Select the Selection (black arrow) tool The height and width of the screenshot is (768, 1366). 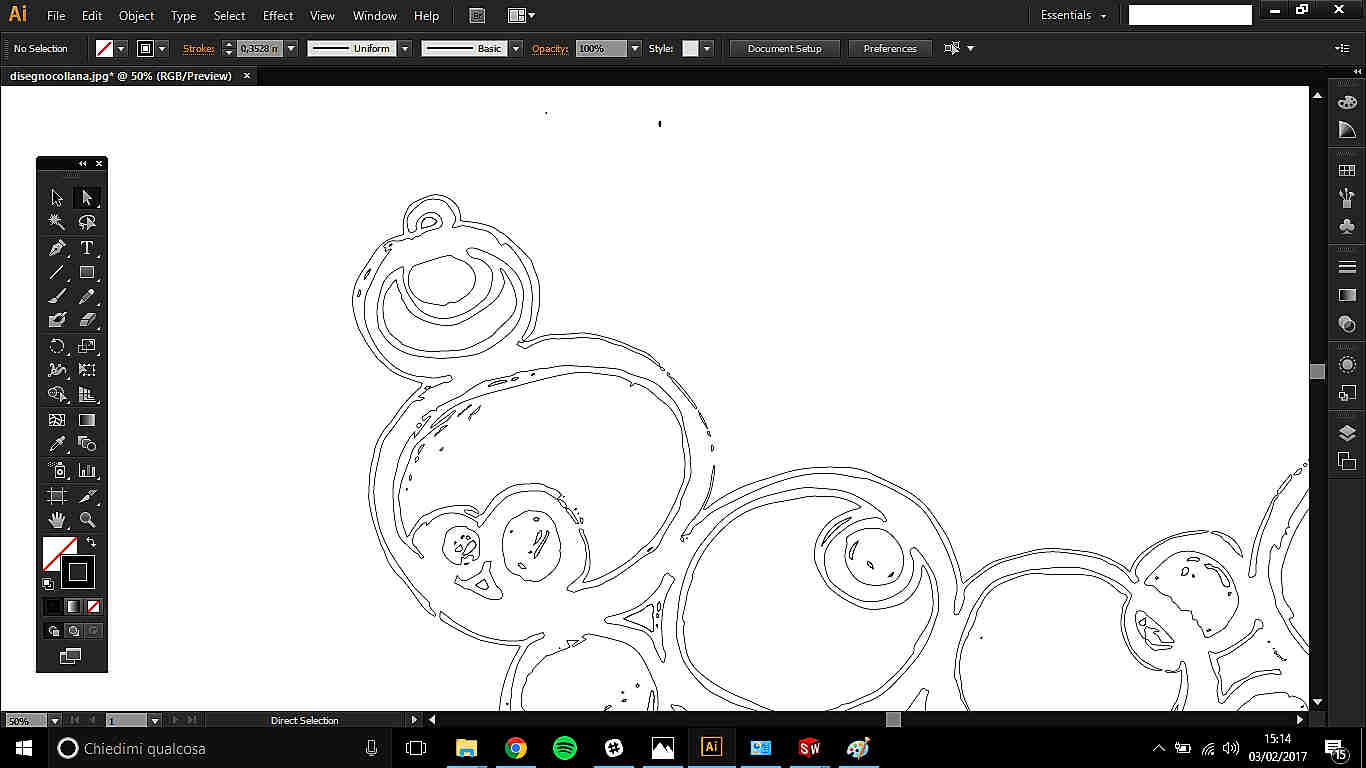tap(57, 198)
